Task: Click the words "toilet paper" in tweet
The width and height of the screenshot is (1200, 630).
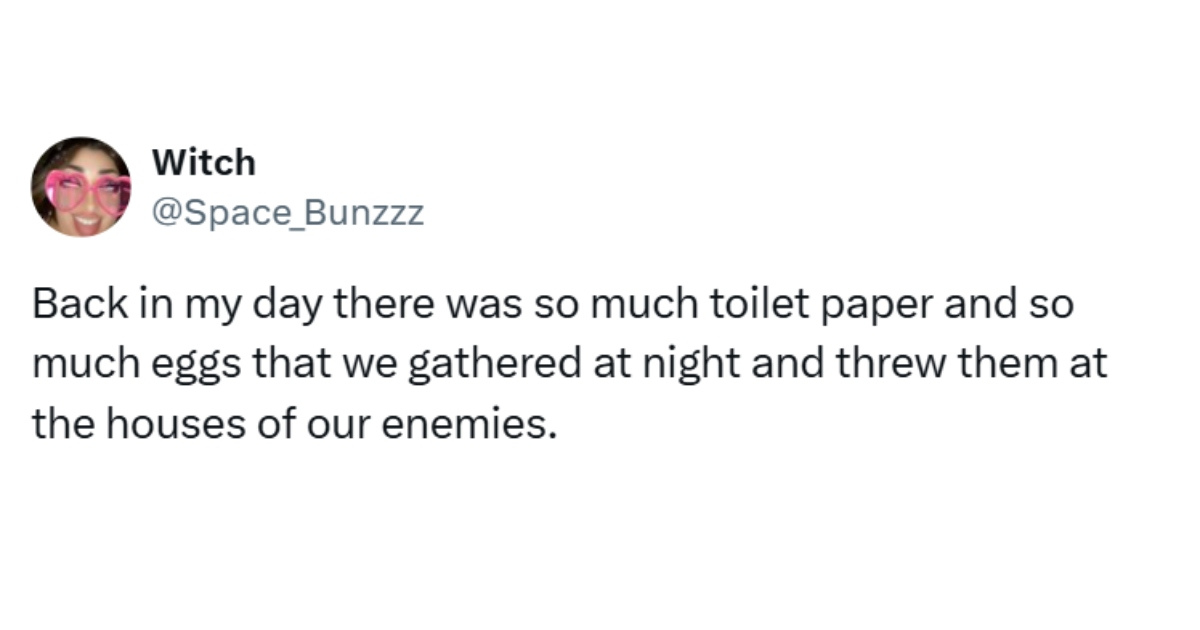Action: 771,306
